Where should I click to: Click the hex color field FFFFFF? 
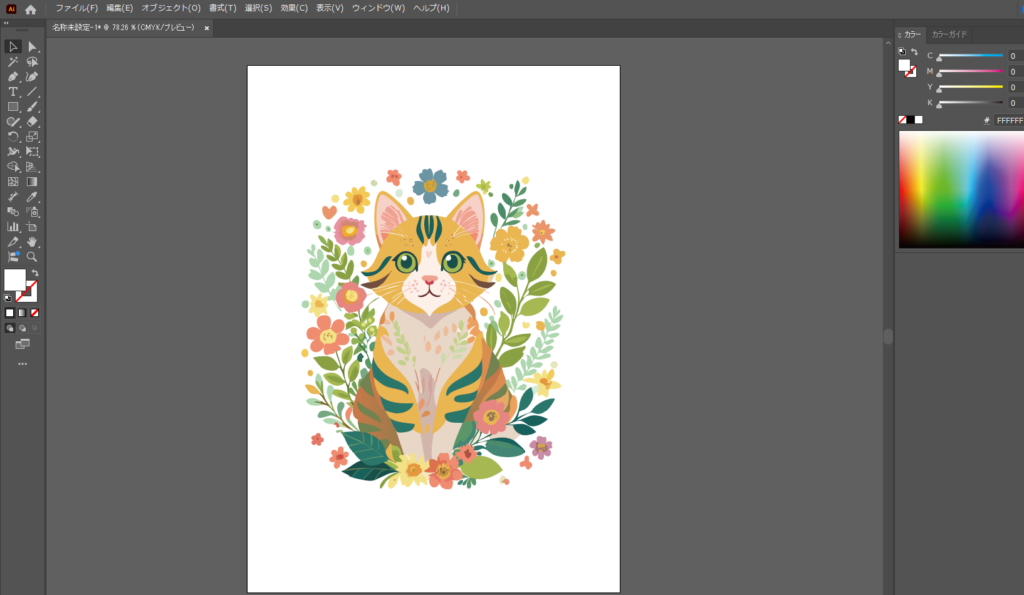[x=1008, y=120]
